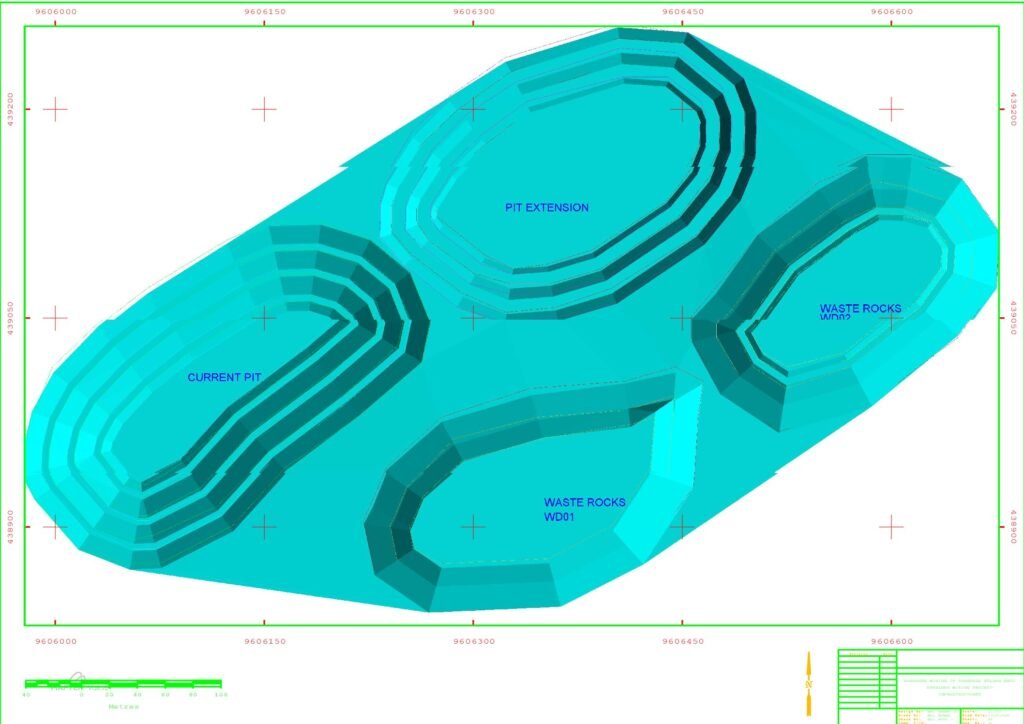Select the PIT EXTENSION label
1024x724 pixels.
pos(546,208)
